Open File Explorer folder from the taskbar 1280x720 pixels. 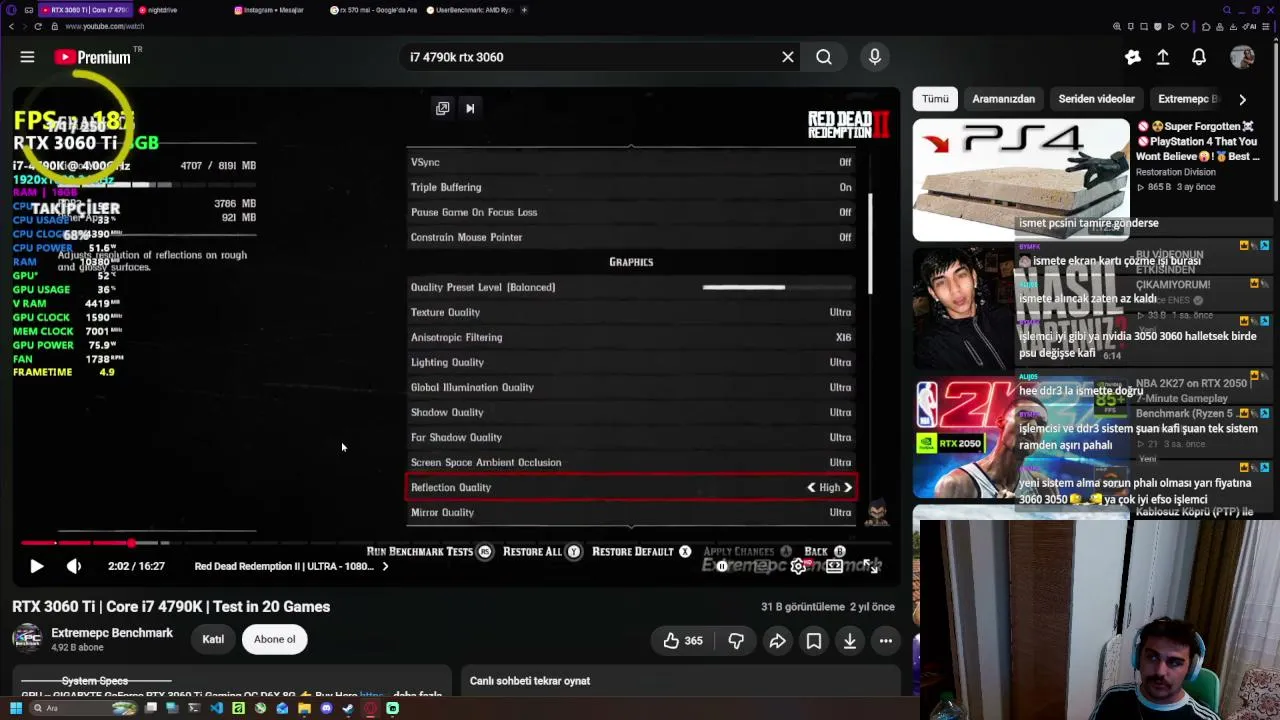[304, 708]
